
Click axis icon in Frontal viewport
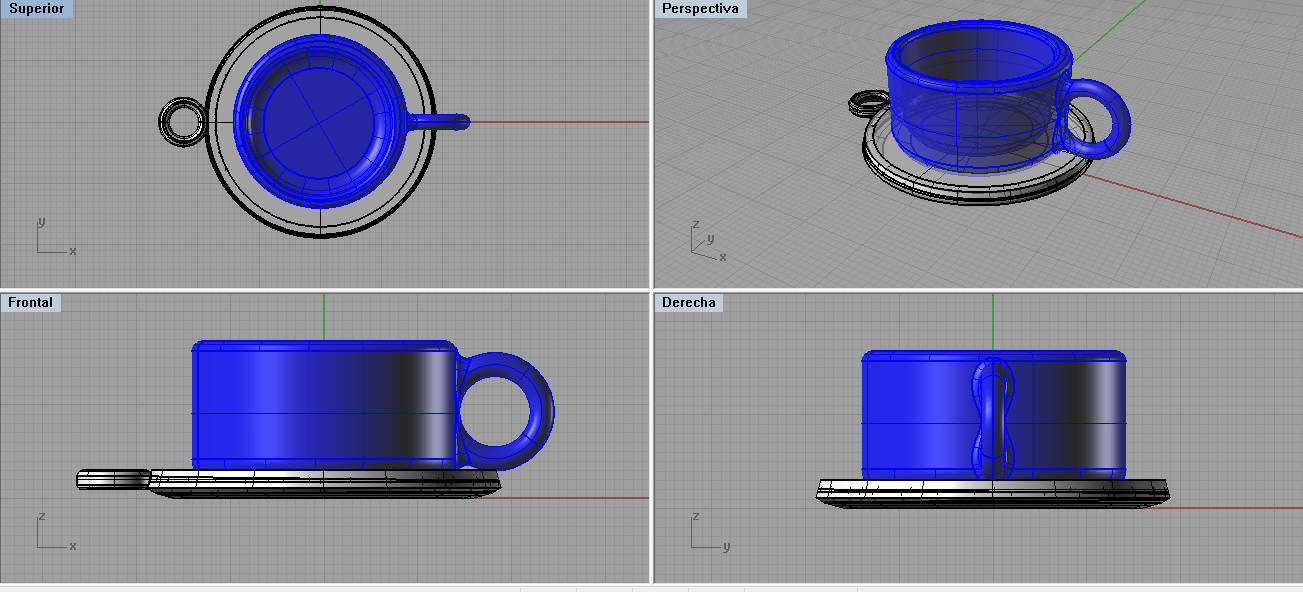click(x=55, y=531)
